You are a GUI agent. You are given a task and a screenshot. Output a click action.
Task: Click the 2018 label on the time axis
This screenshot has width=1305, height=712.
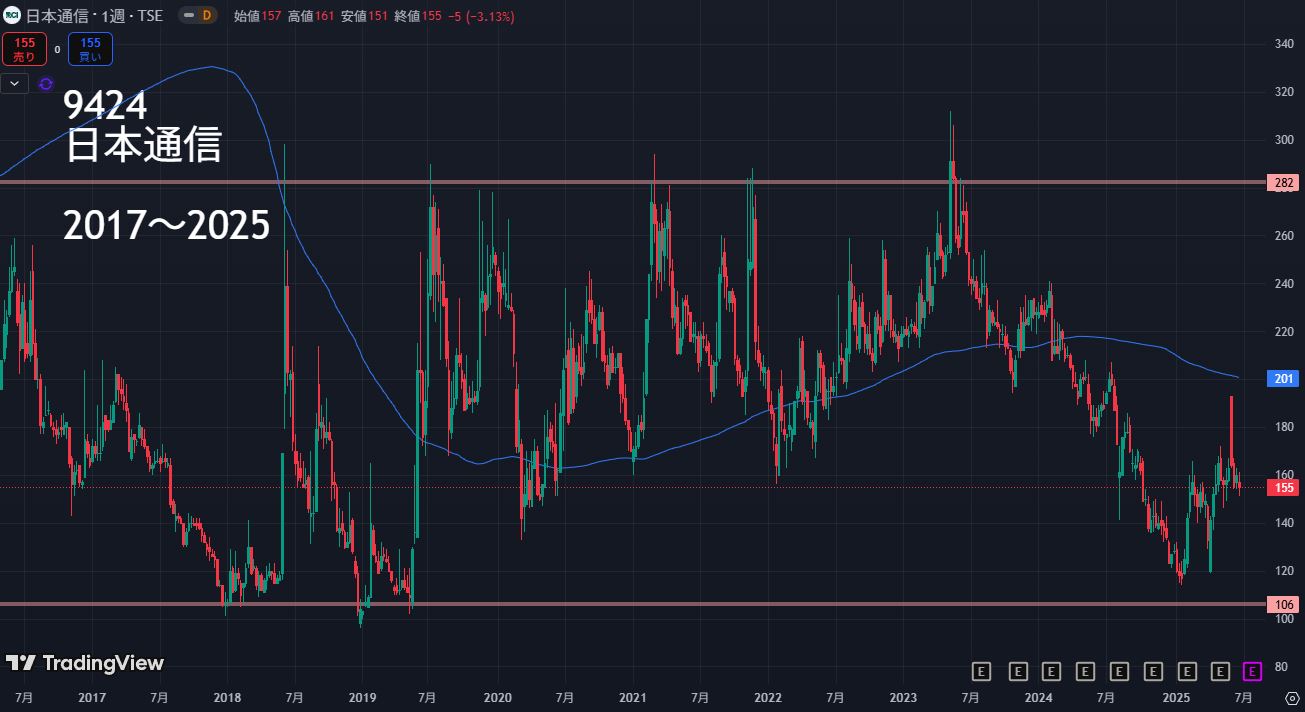click(227, 697)
